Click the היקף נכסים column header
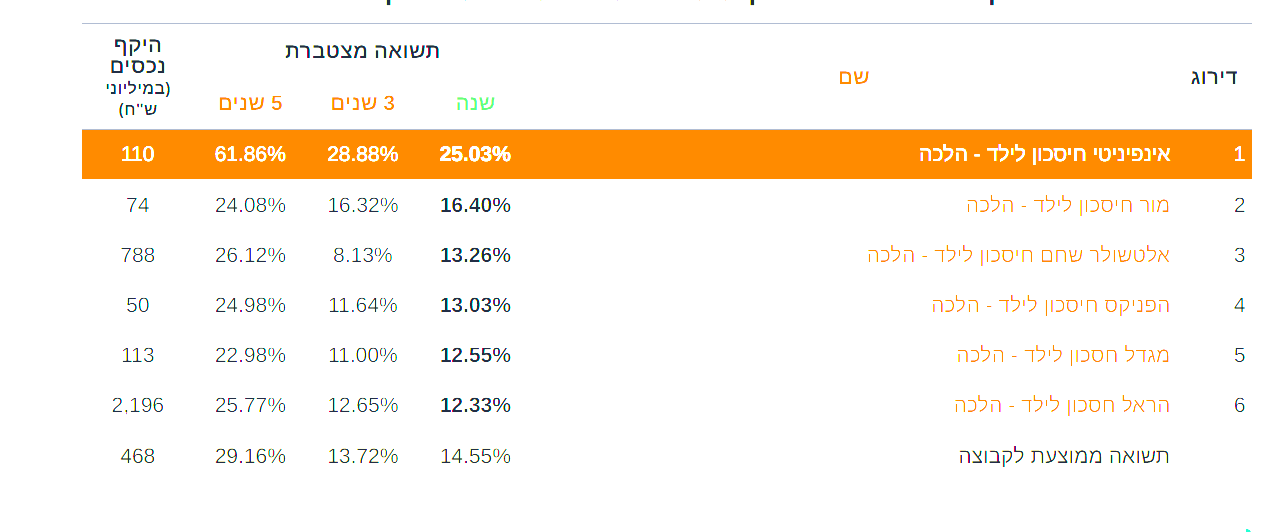 click(138, 56)
